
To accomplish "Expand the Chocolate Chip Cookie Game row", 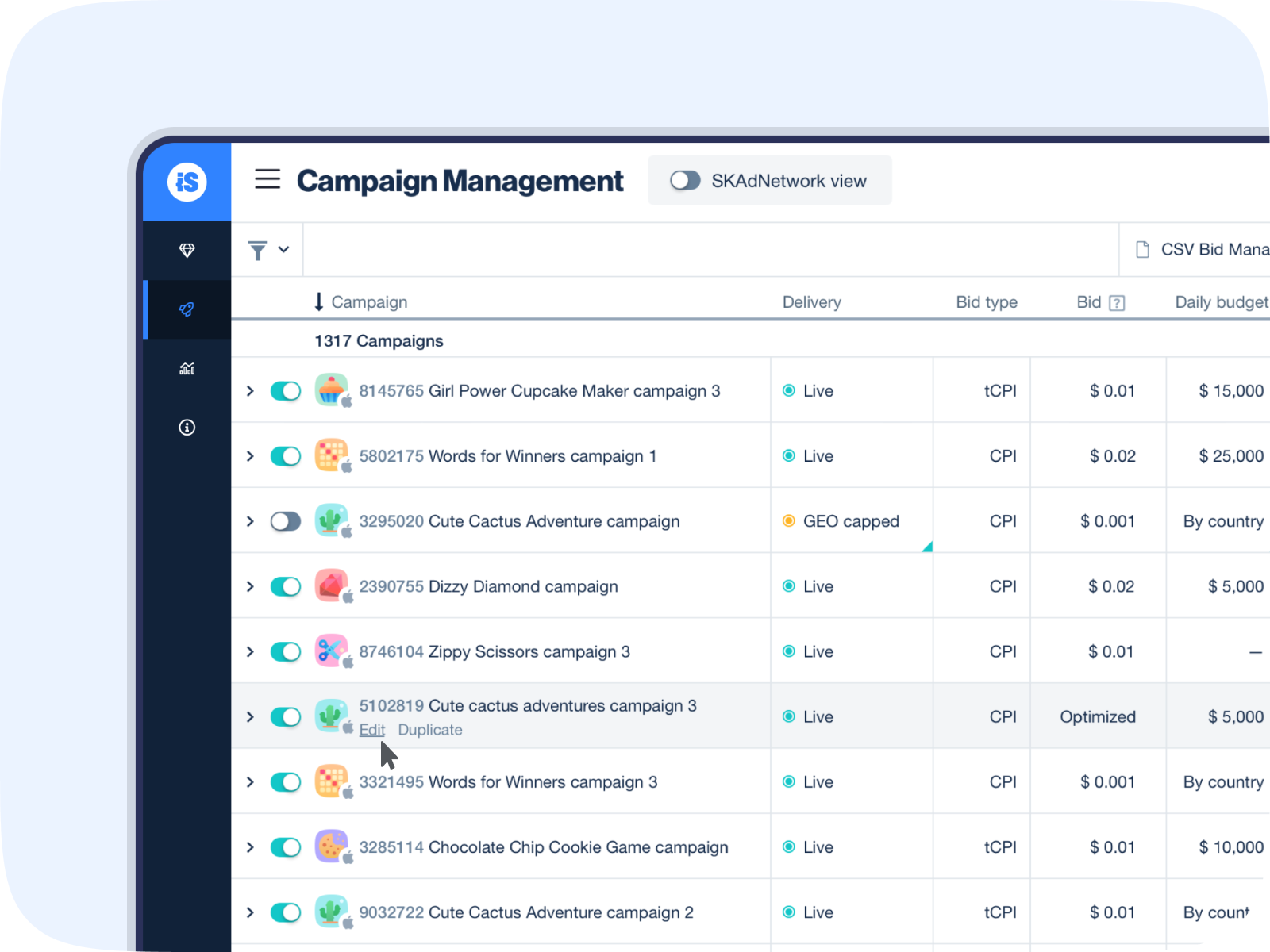I will point(250,847).
